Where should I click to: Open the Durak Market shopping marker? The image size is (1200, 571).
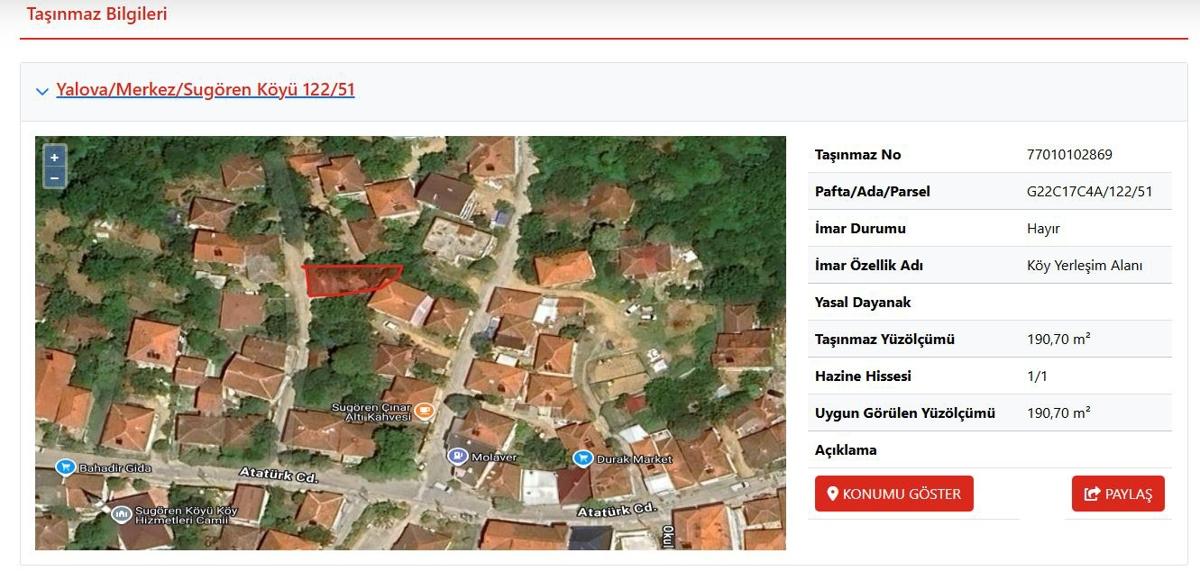583,458
